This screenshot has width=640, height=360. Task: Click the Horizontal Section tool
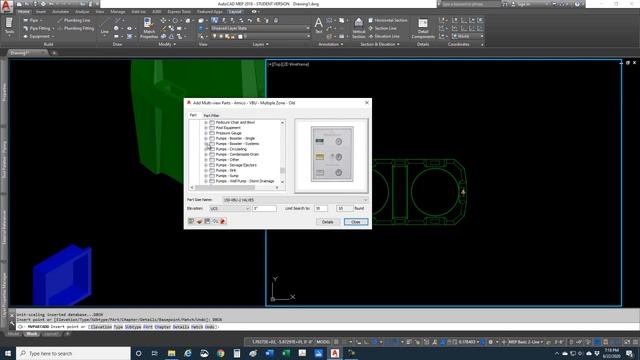coord(387,20)
